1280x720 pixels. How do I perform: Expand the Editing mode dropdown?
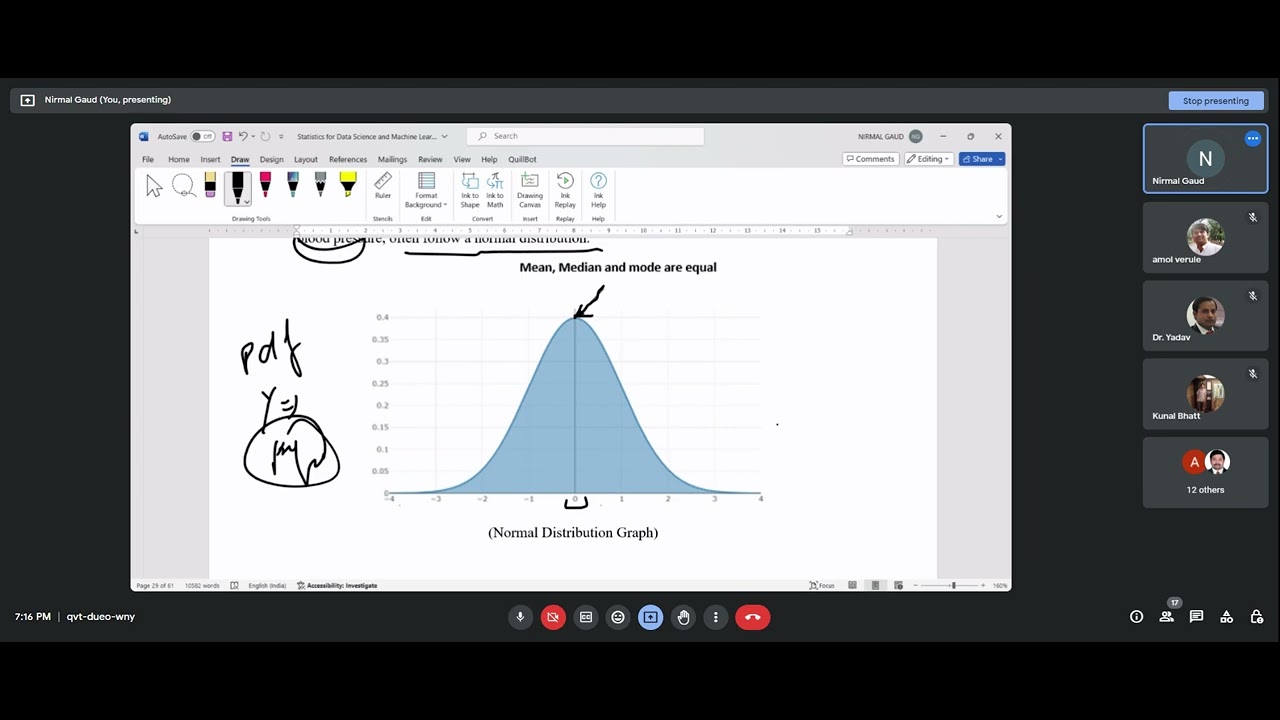(928, 159)
